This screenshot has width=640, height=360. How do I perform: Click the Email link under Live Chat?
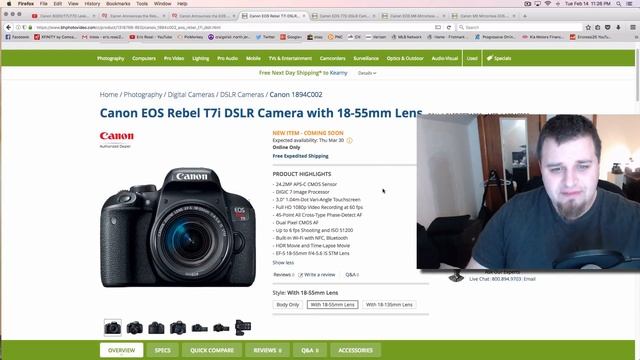click(529, 279)
